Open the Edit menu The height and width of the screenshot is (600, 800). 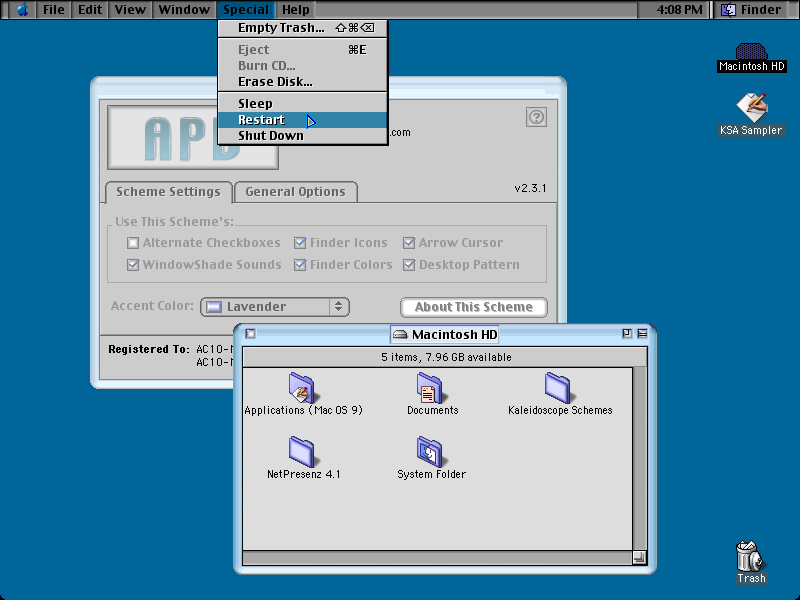pos(90,10)
